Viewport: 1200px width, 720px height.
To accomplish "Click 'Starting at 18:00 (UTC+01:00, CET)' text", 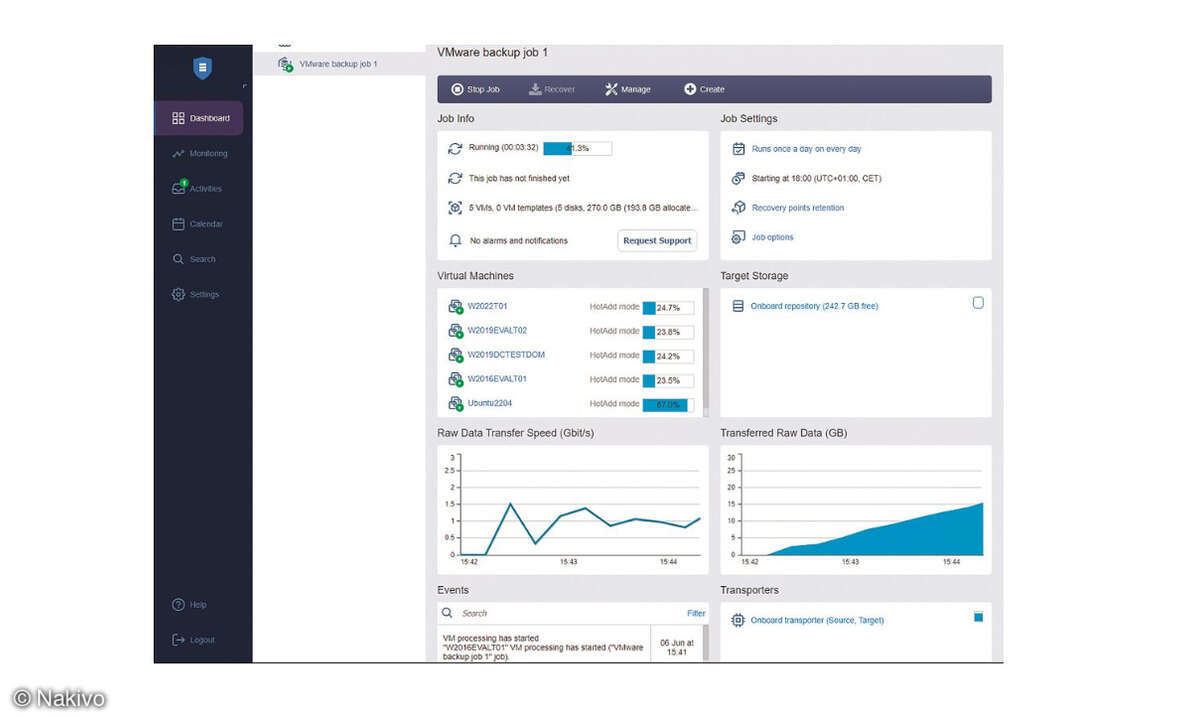I will (817, 178).
